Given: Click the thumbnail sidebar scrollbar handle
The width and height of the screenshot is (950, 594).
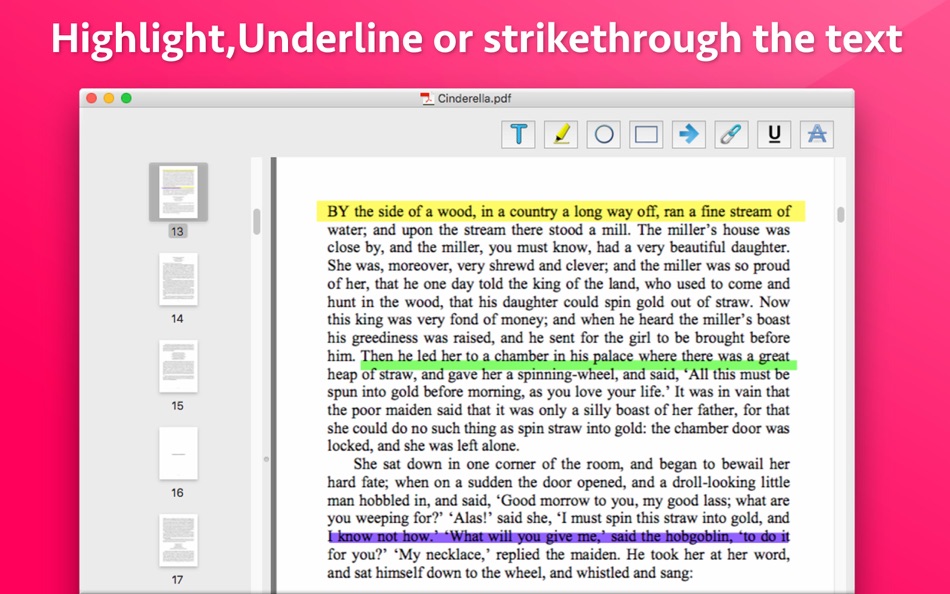Looking at the screenshot, I should (x=257, y=221).
